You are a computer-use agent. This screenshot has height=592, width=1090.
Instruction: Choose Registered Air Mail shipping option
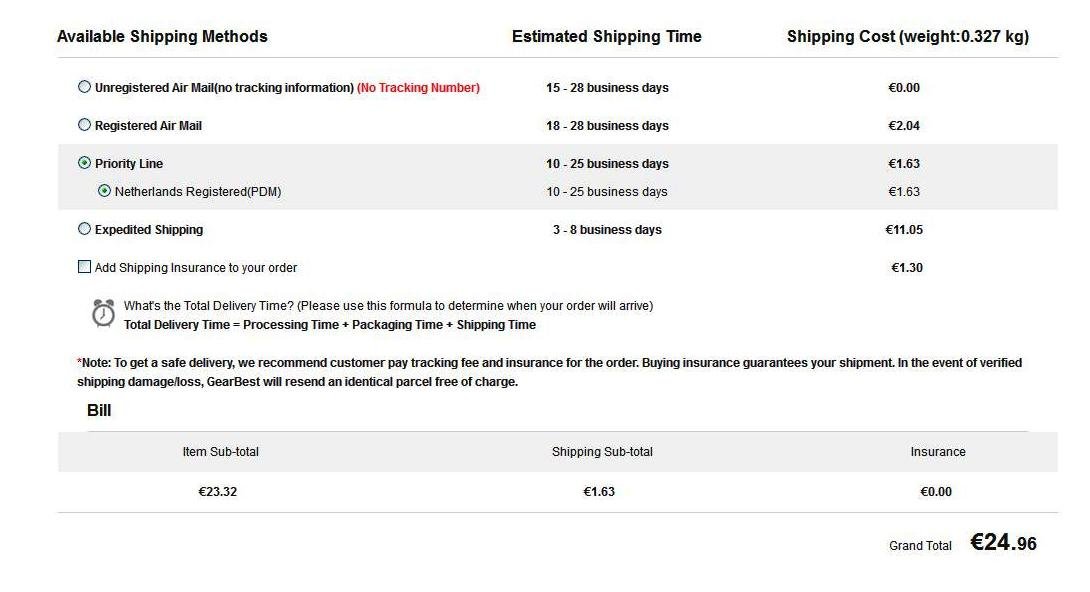pyautogui.click(x=84, y=125)
